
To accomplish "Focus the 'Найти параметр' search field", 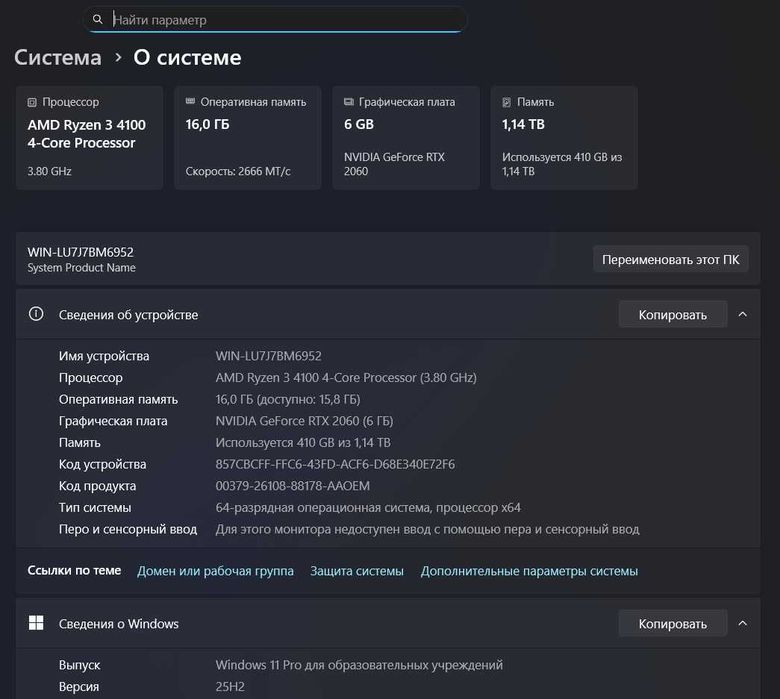I will (275, 20).
